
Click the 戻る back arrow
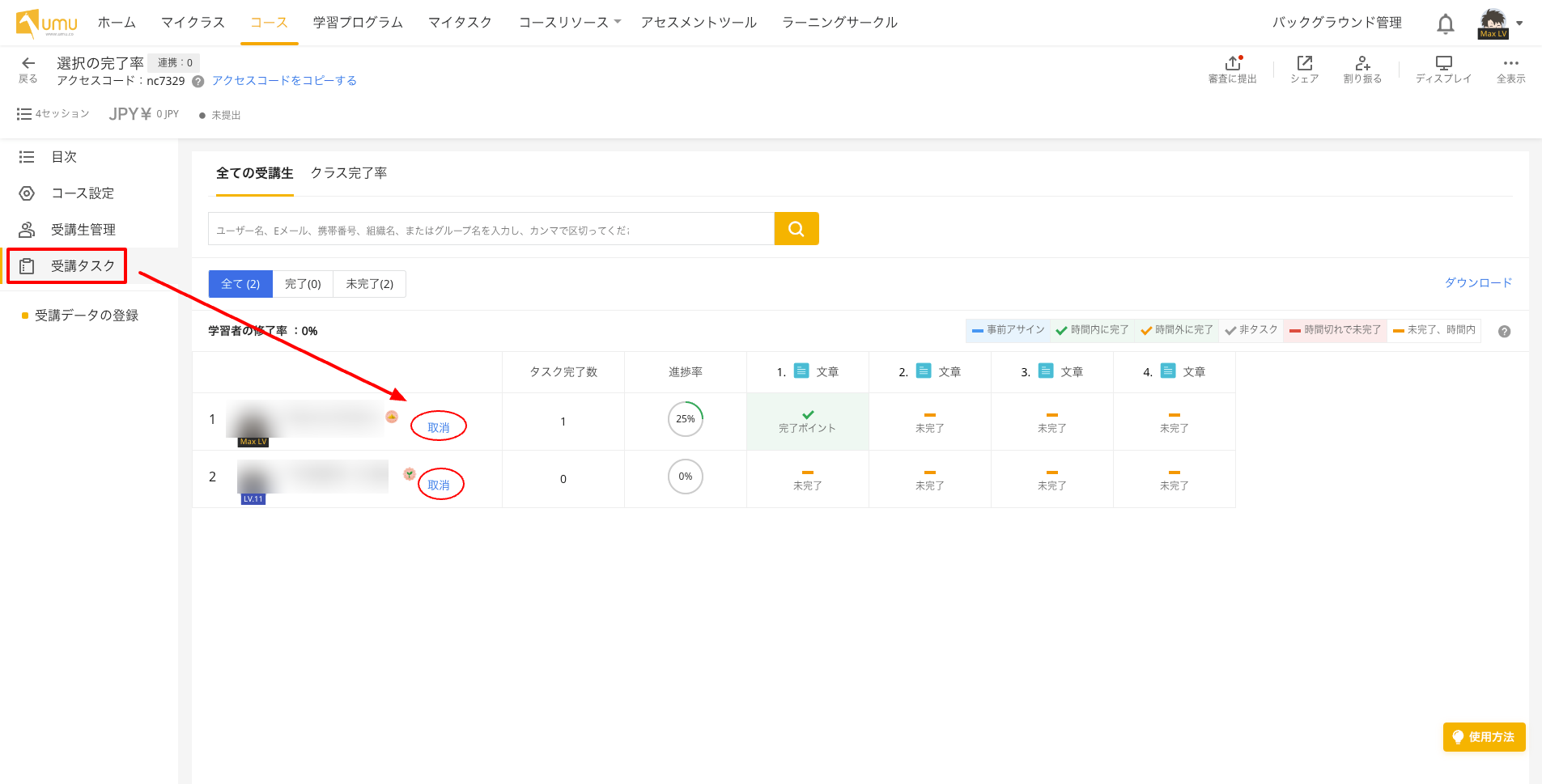coord(28,64)
